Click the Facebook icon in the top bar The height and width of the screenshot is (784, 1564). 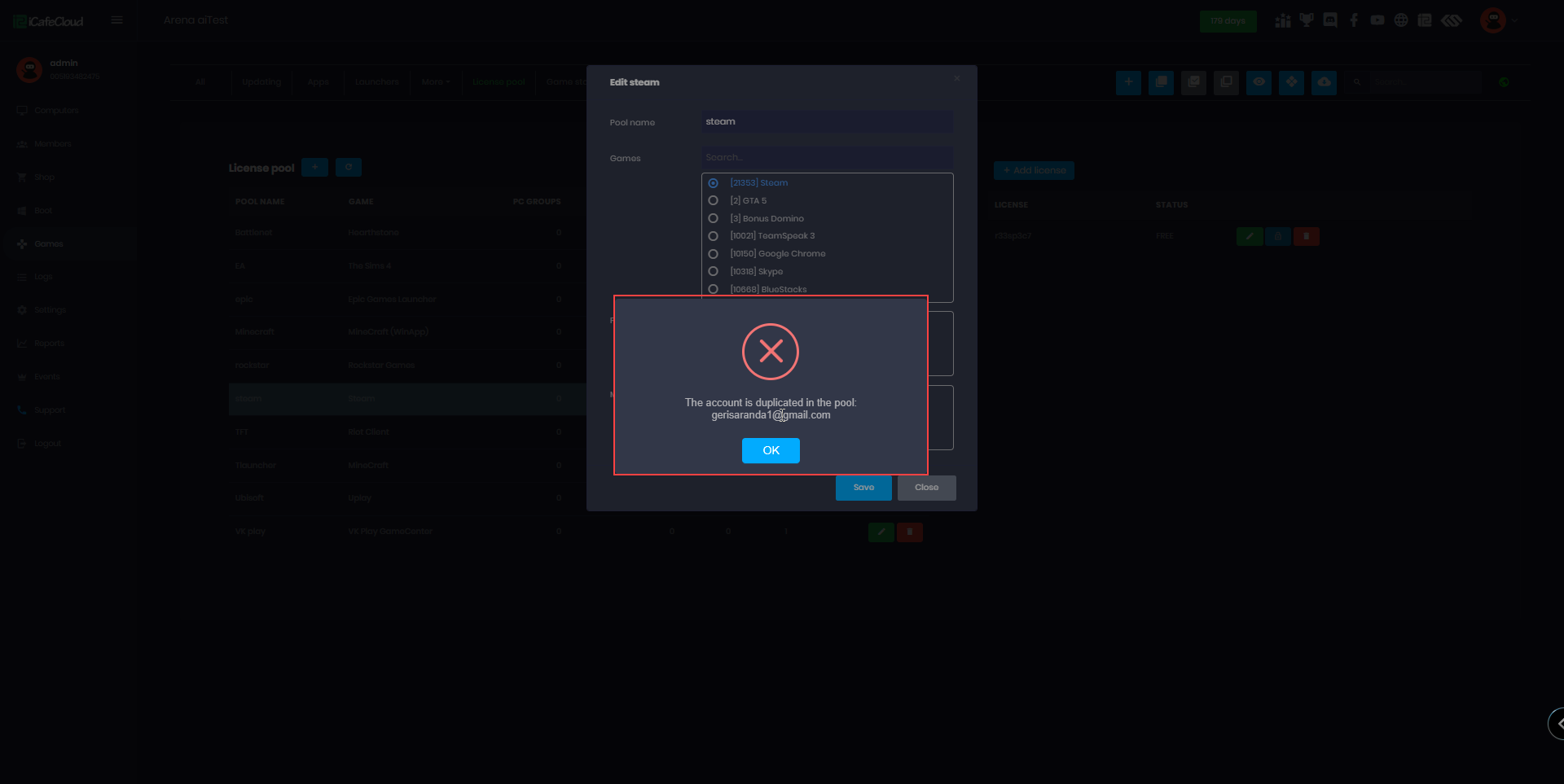coord(1353,20)
